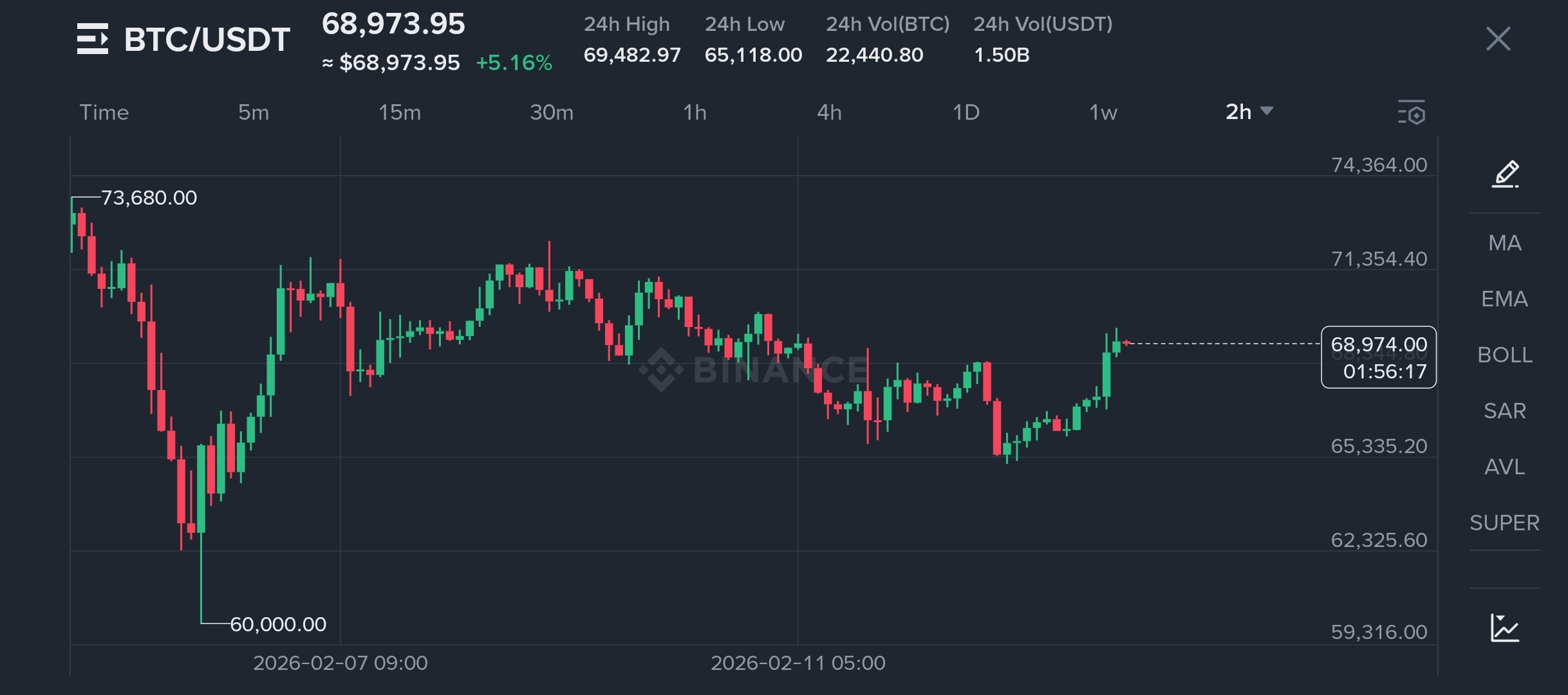Switch to the 15m interval tab

[x=399, y=113]
